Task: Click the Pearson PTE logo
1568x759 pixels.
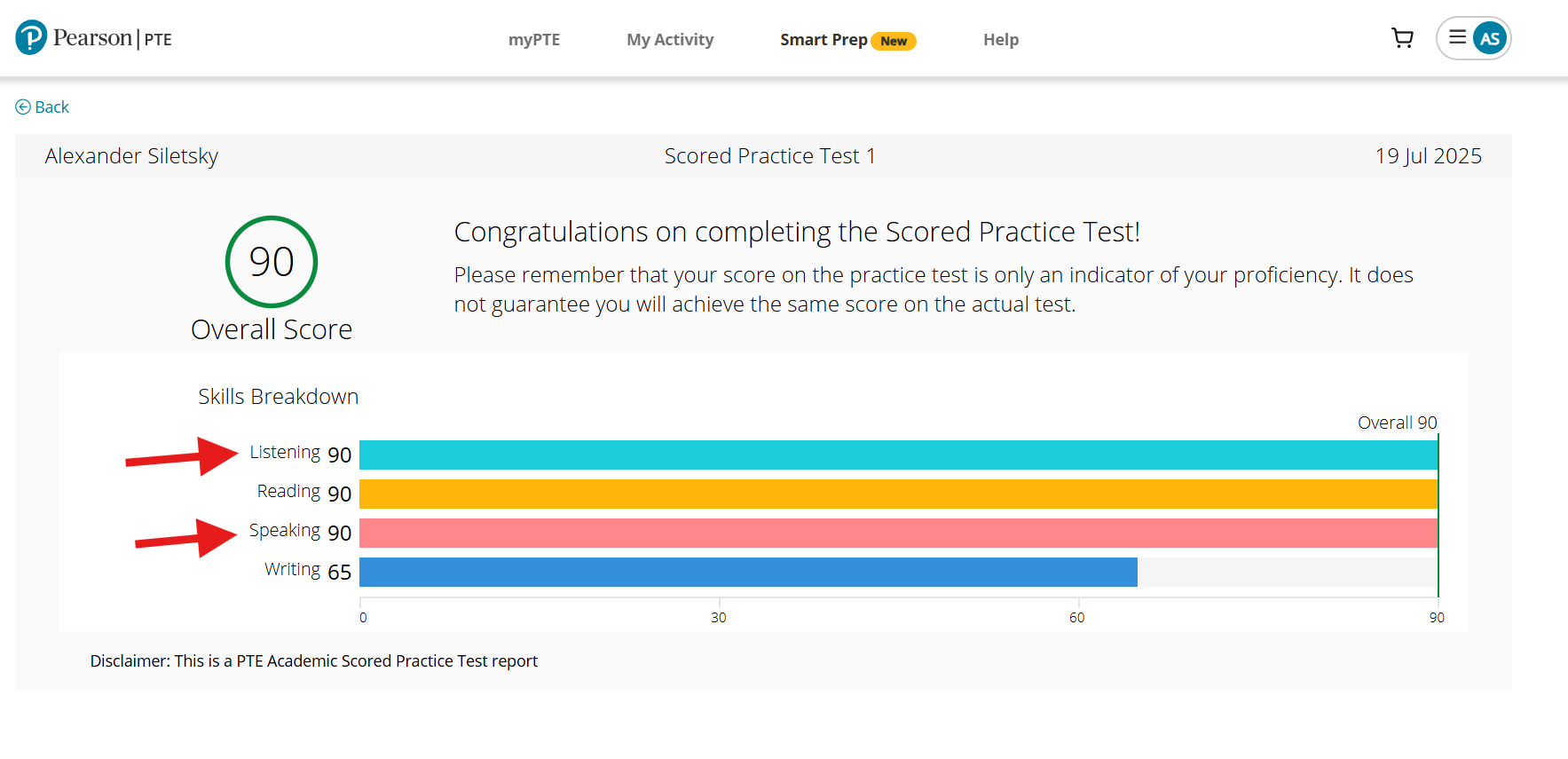Action: pos(93,38)
